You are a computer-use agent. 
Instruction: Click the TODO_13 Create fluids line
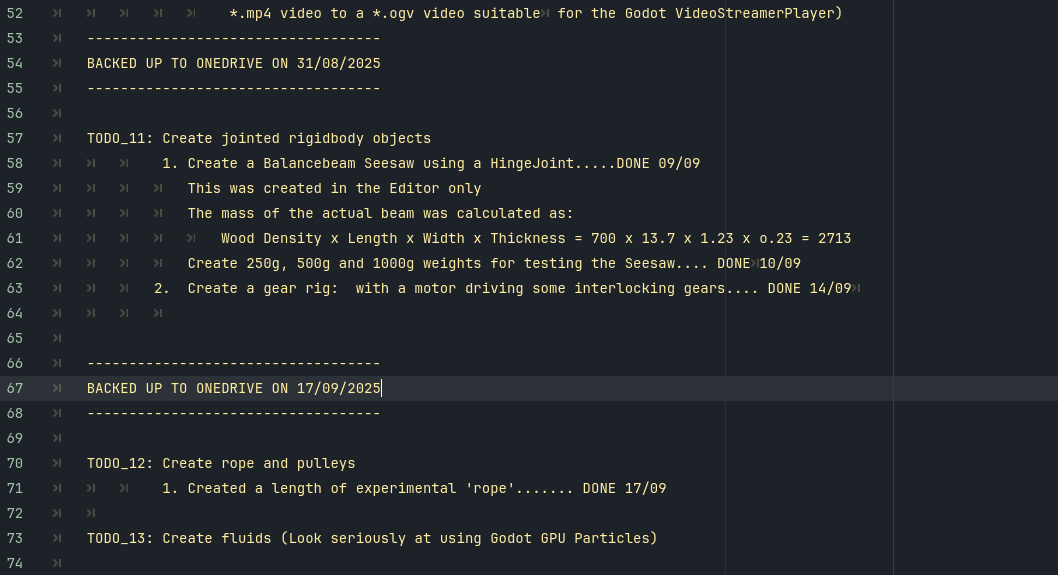371,538
